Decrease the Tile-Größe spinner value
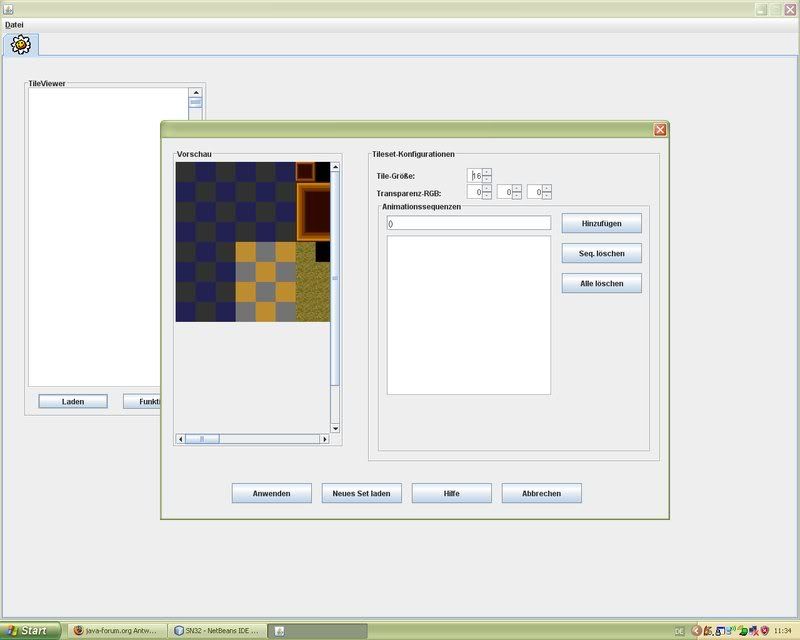The height and width of the screenshot is (640, 800). (487, 179)
